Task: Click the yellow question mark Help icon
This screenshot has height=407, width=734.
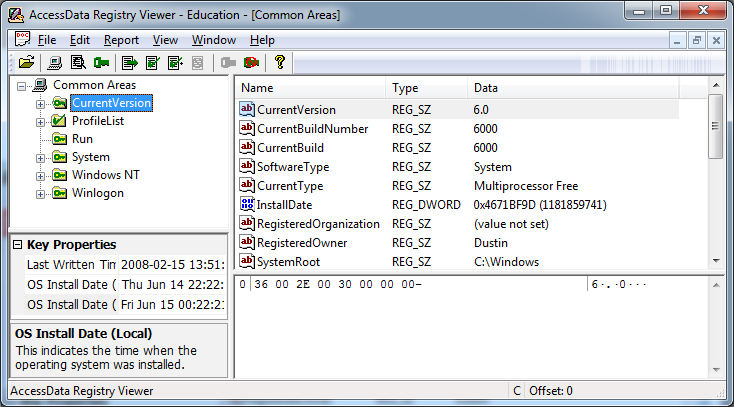Action: pos(279,62)
